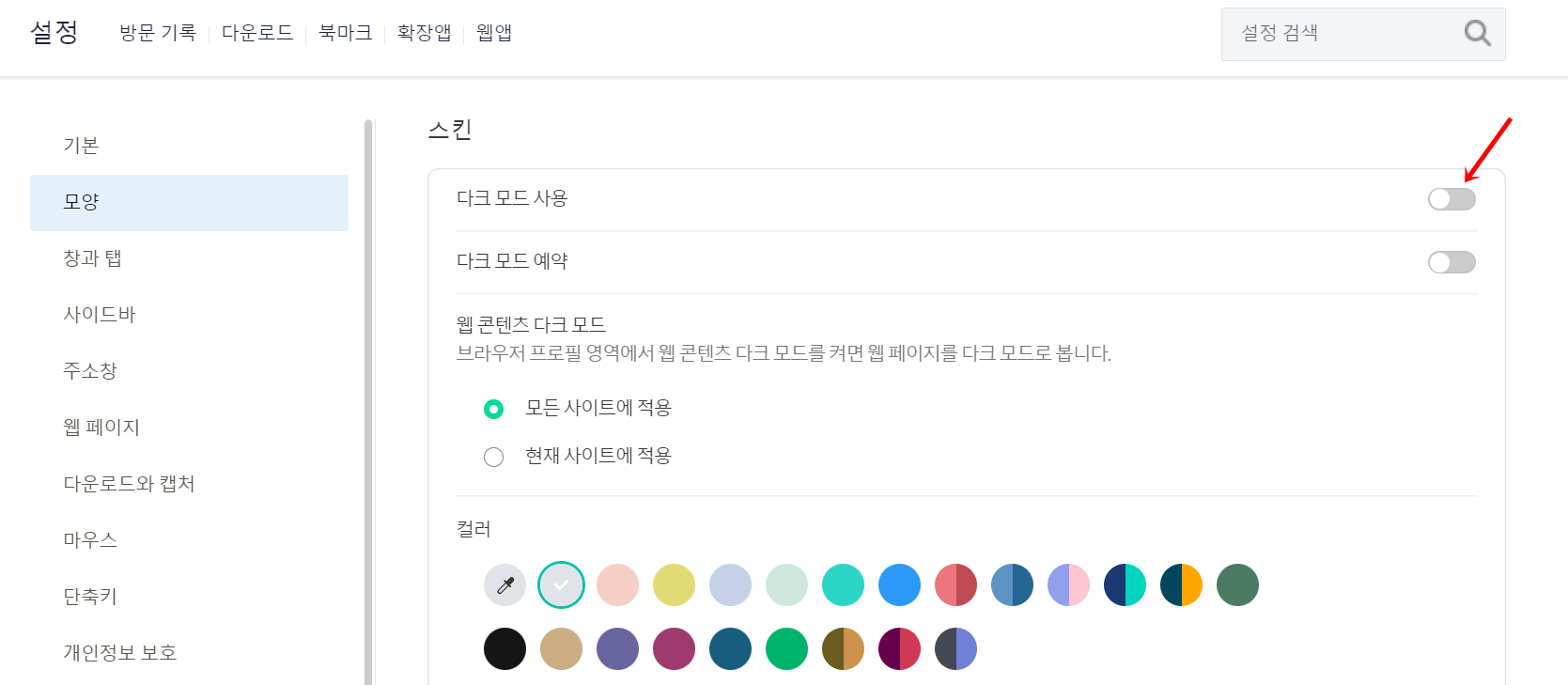This screenshot has height=685, width=1568.
Task: Switch to 창과 탭 settings
Action: click(x=92, y=257)
